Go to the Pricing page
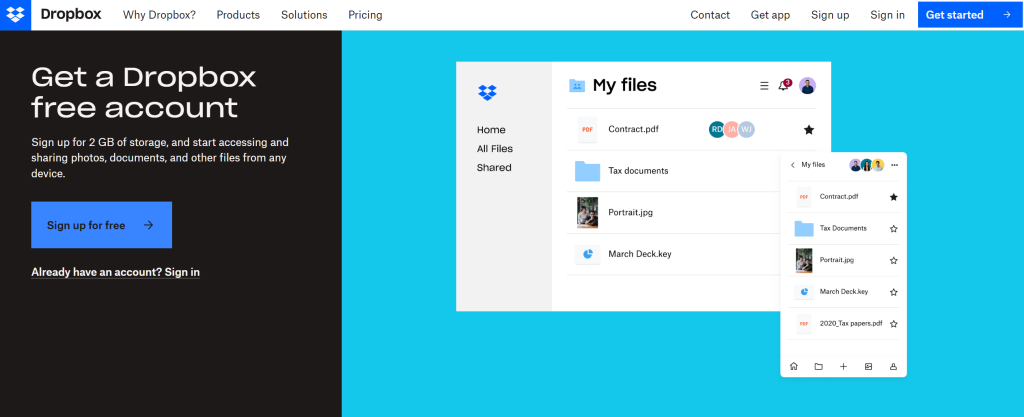Image resolution: width=1024 pixels, height=417 pixels. (365, 15)
